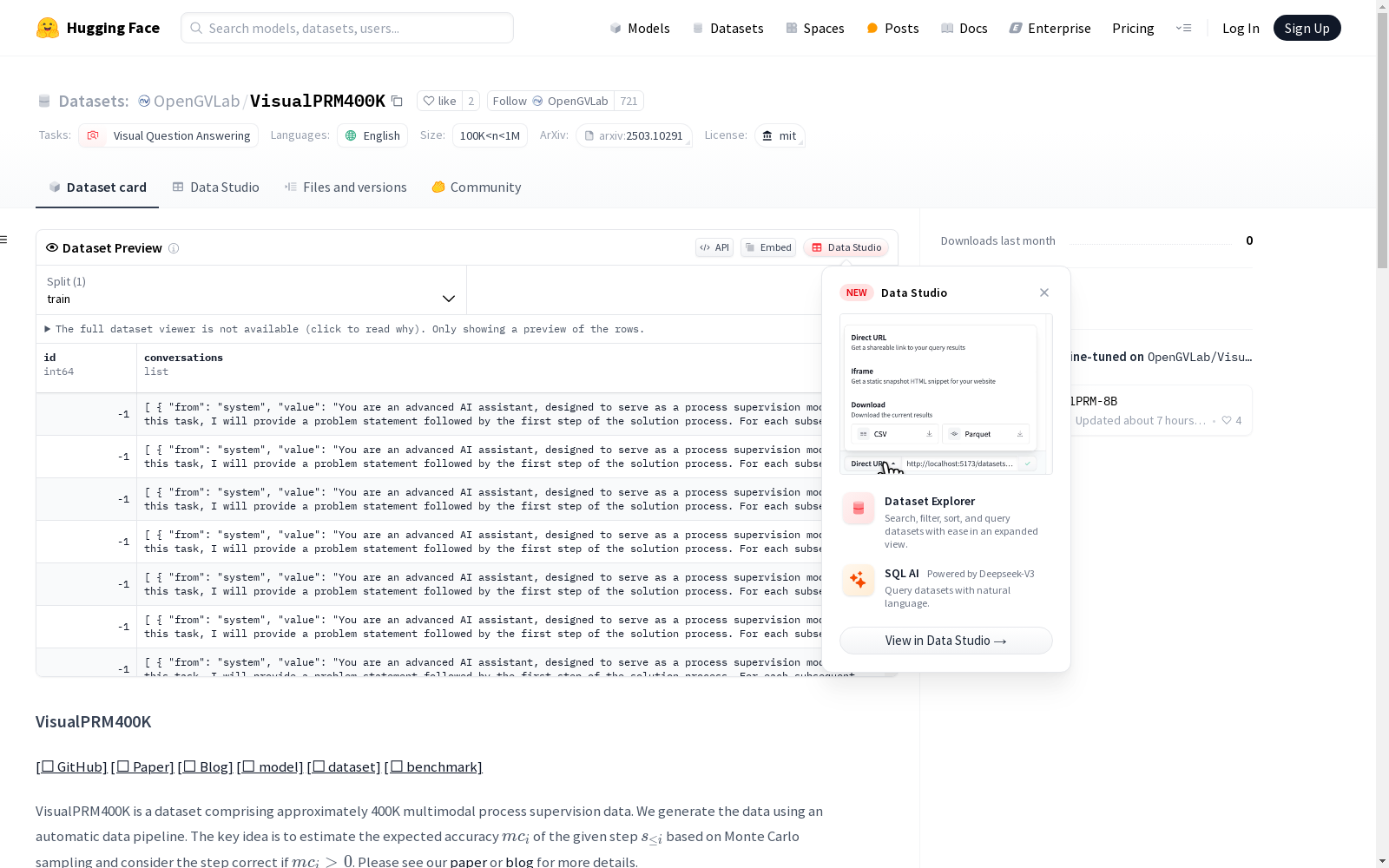Open the Models page
The image size is (1389, 868).
tap(640, 28)
